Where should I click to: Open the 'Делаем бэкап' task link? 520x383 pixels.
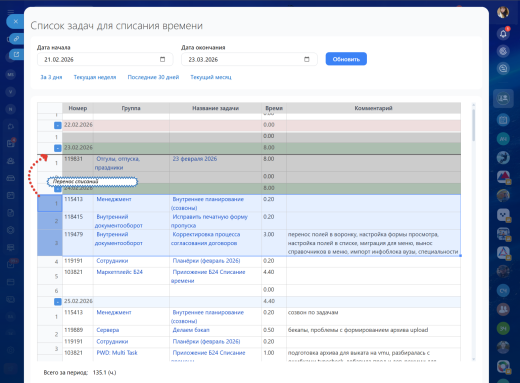191,330
